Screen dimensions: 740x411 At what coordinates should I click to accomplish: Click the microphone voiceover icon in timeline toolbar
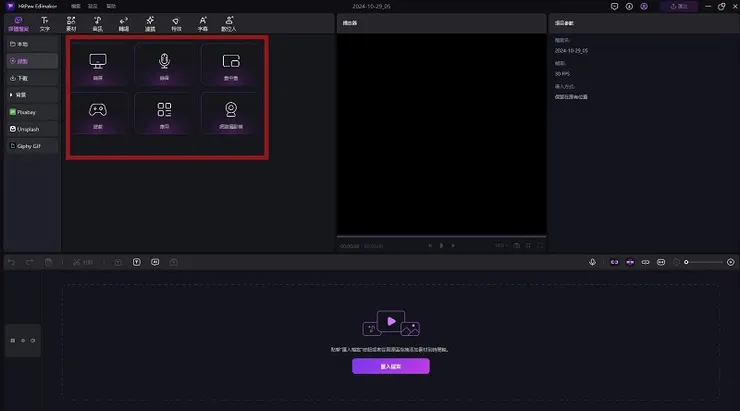(592, 262)
